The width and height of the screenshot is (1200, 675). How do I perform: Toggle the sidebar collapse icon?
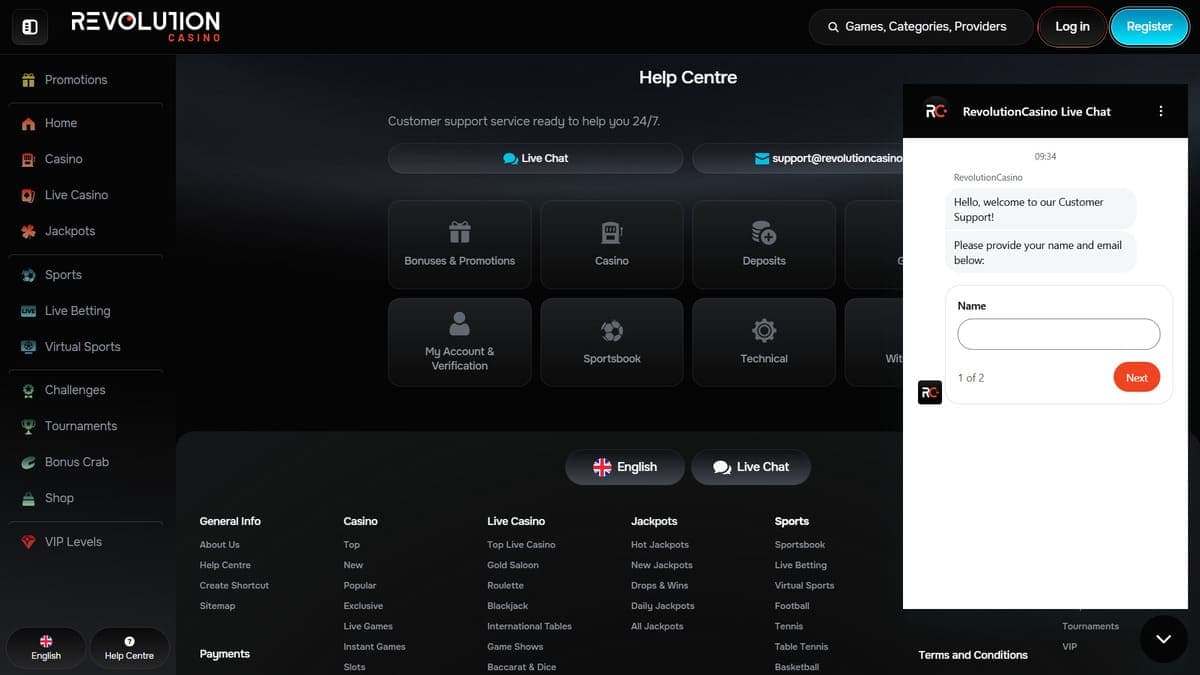click(30, 27)
